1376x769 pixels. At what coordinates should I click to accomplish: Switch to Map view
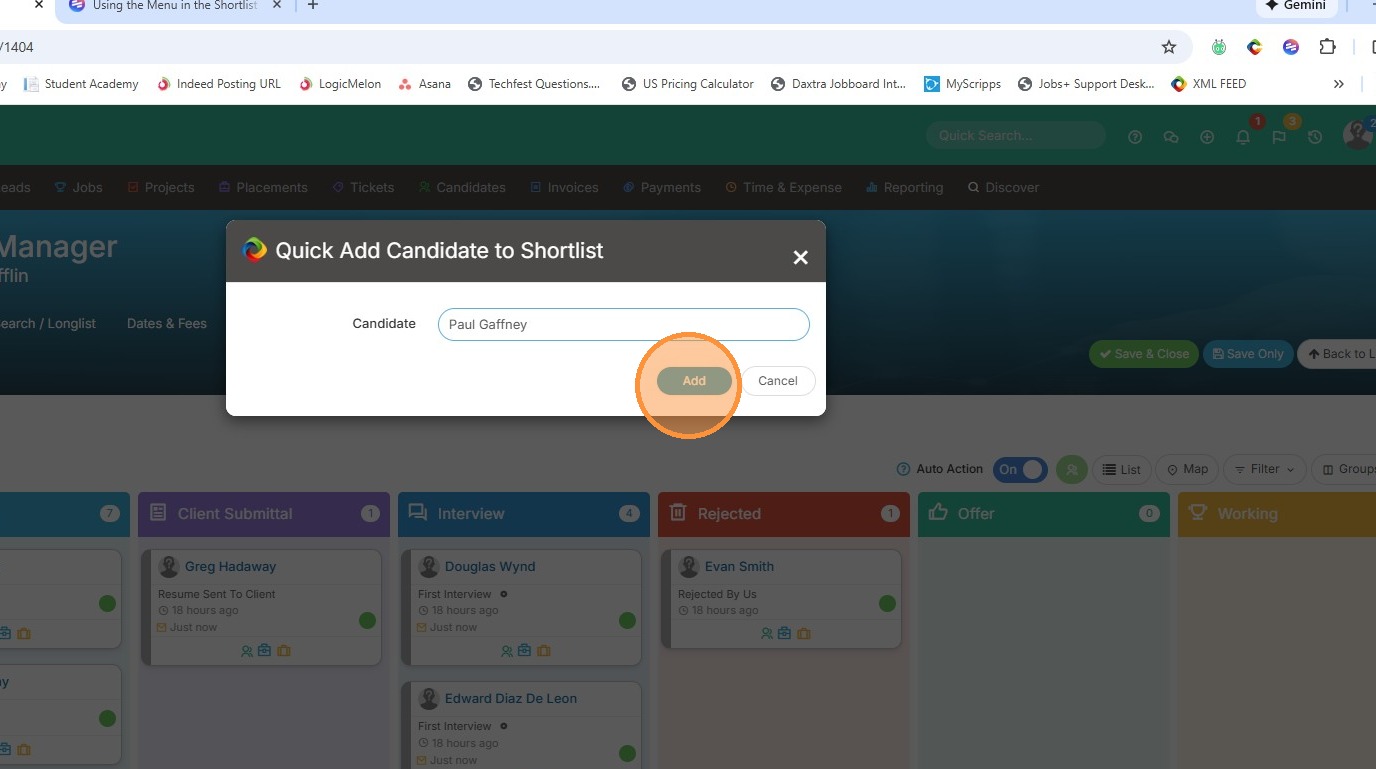[1186, 469]
